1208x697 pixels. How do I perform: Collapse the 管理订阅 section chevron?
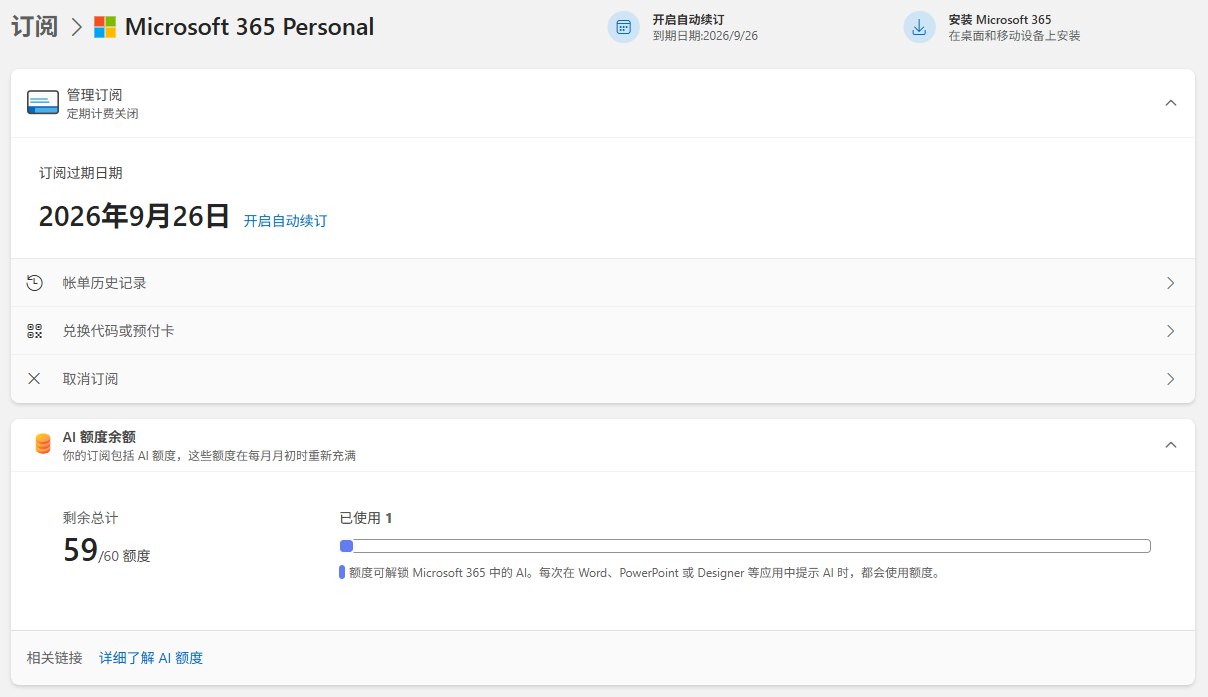[x=1171, y=103]
